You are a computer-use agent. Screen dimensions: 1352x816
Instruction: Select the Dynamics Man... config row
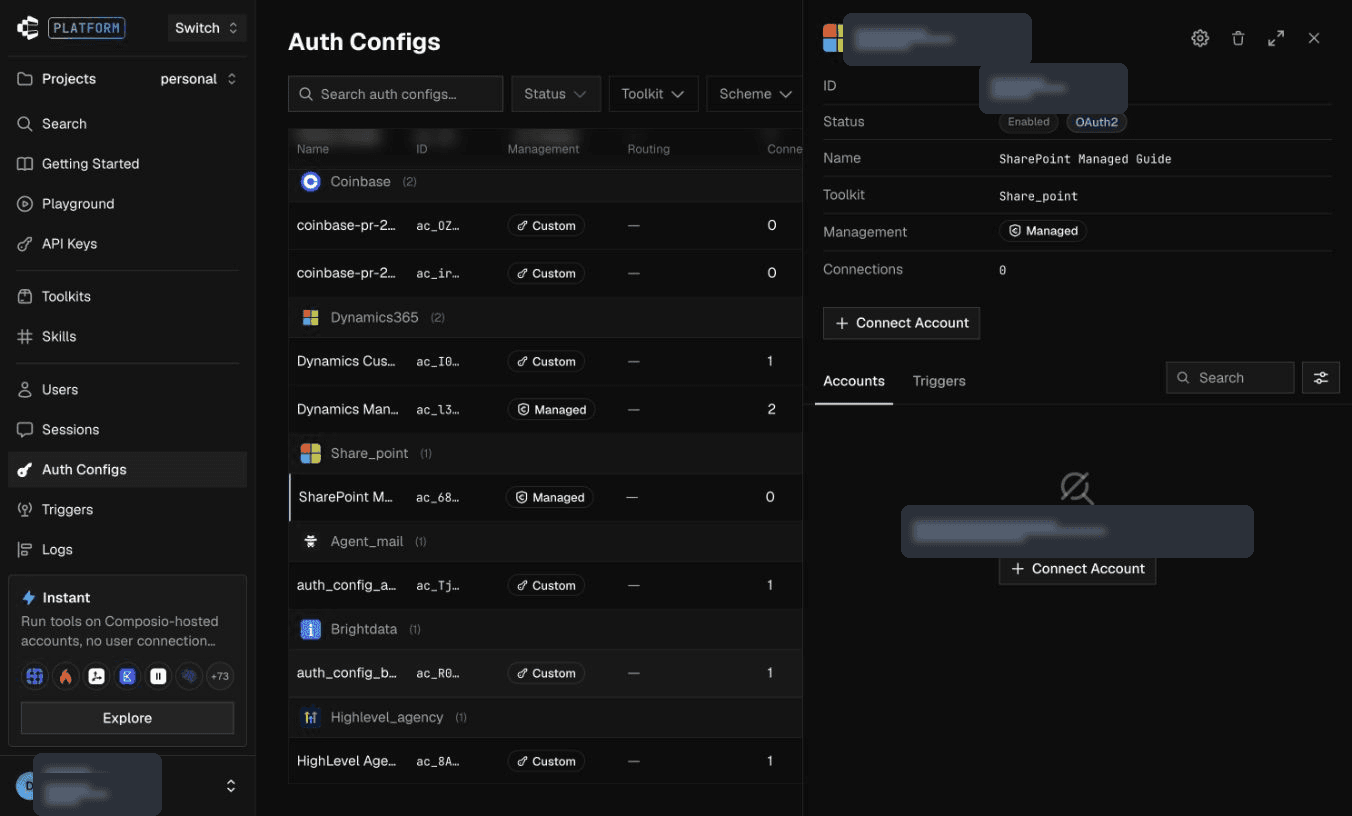click(545, 409)
